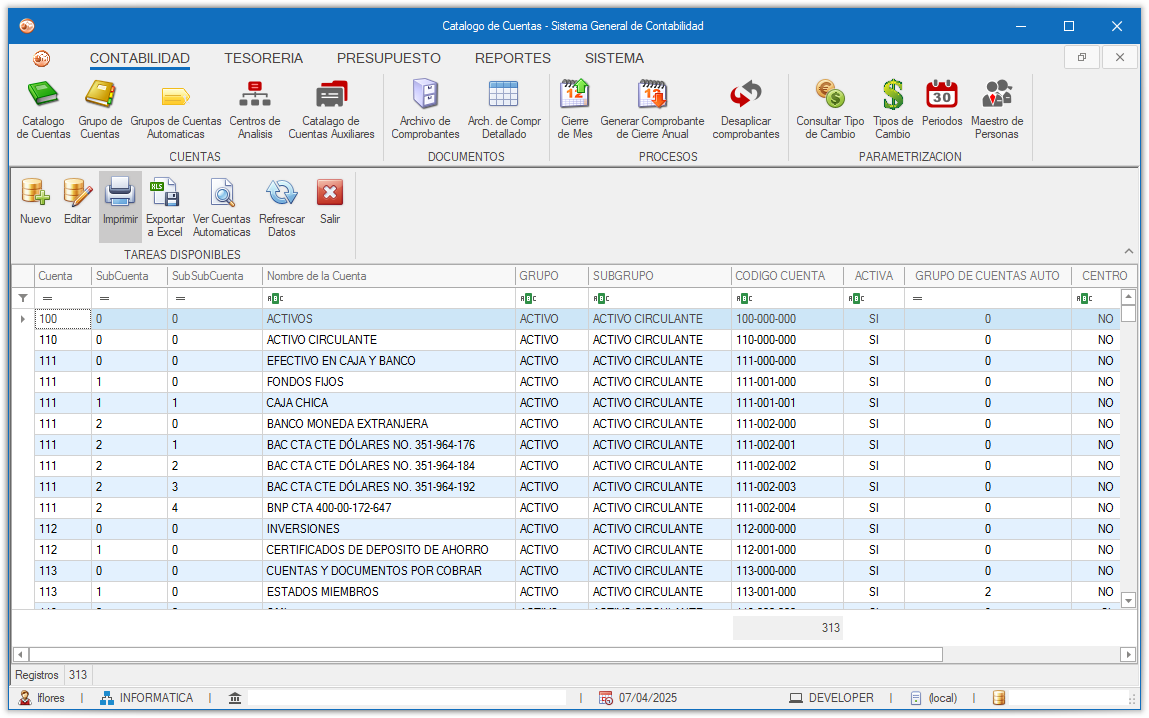
Task: Click the user icon next to lflores
Action: 25,698
